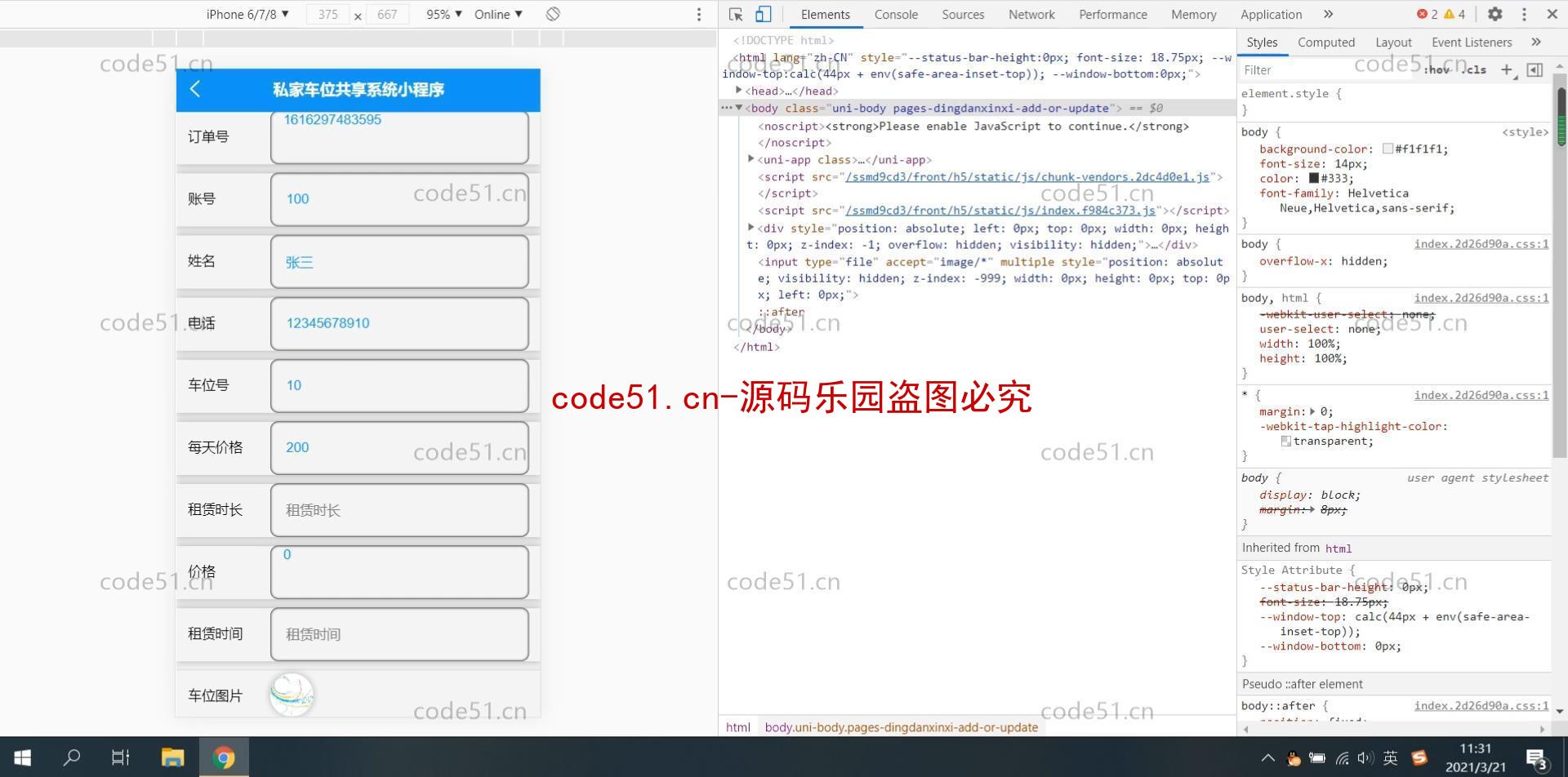1568x777 pixels.
Task: Open the Windows Start menu
Action: click(23, 757)
